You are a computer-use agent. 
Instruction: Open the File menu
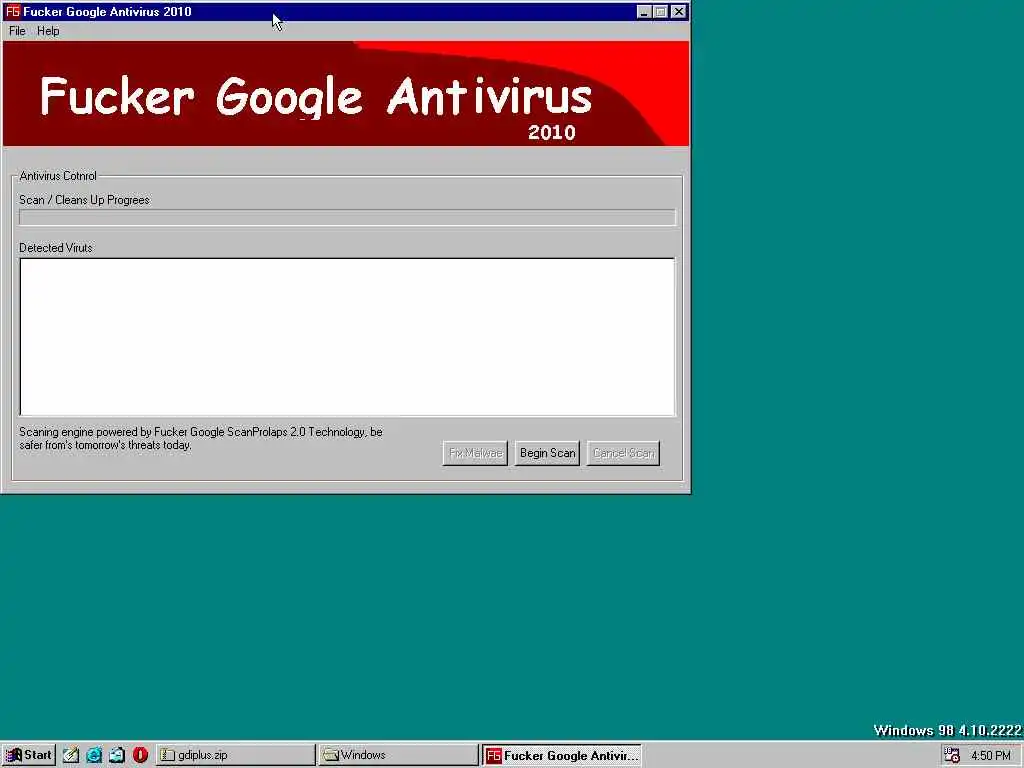17,31
